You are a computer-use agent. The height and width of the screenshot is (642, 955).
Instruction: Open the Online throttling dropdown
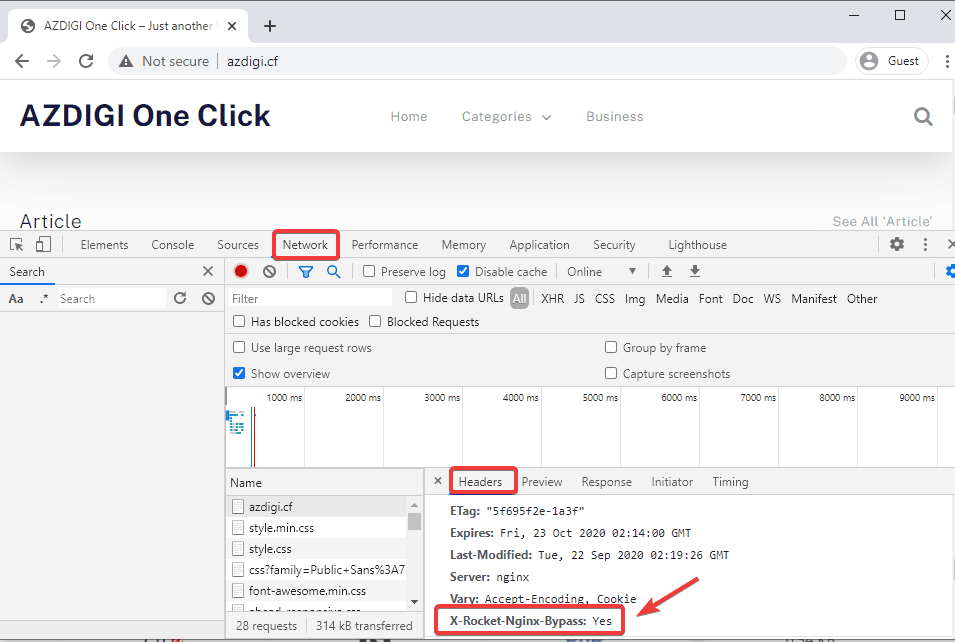602,271
